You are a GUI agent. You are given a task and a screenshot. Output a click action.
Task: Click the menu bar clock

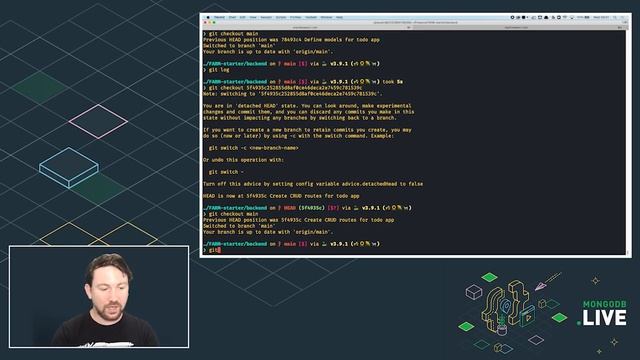[x=601, y=18]
